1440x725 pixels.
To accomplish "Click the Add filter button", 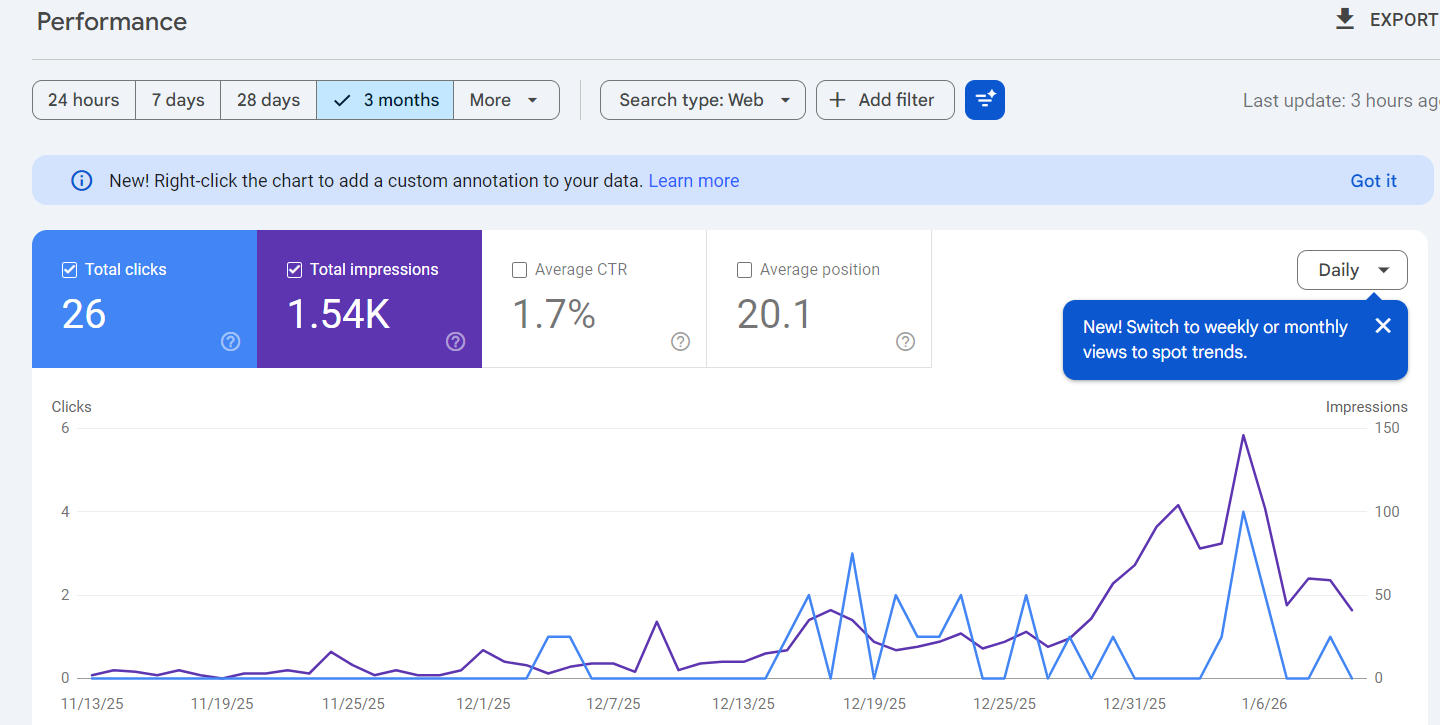I will (885, 100).
